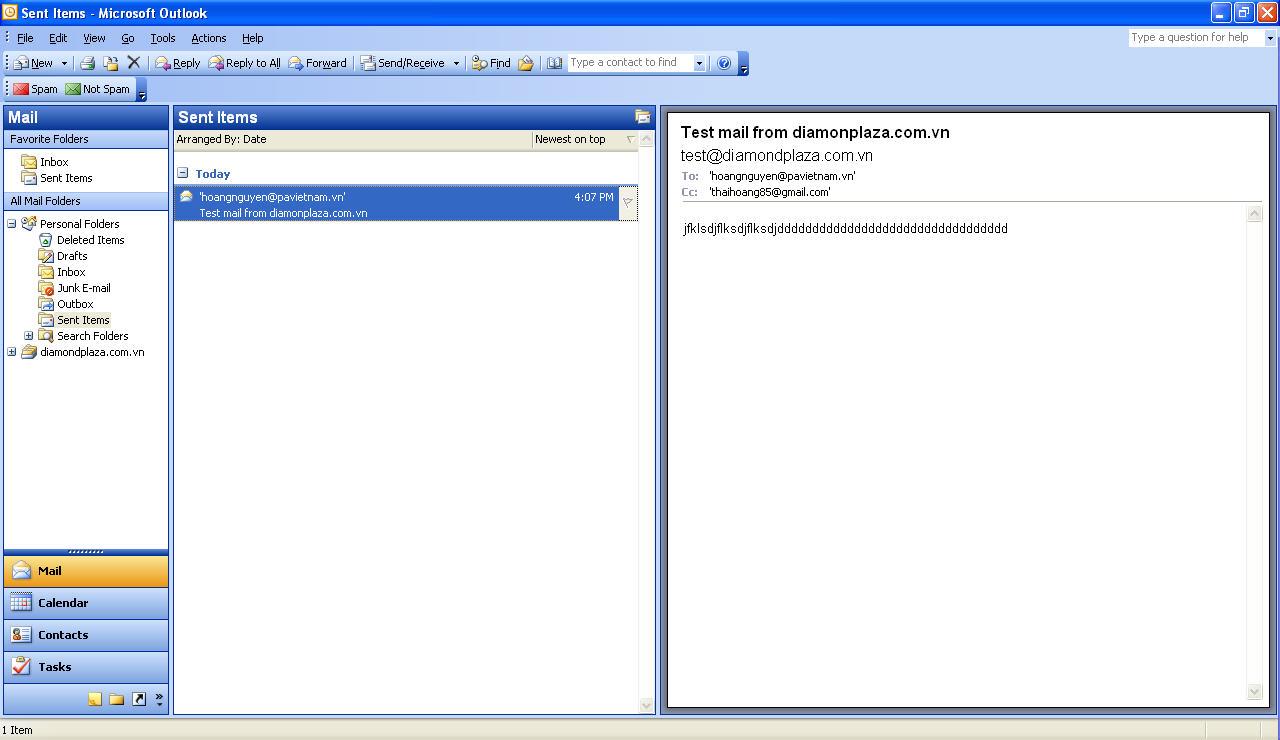Image resolution: width=1280 pixels, height=740 pixels.
Task: Click Newest on top sort header
Action: pos(585,139)
